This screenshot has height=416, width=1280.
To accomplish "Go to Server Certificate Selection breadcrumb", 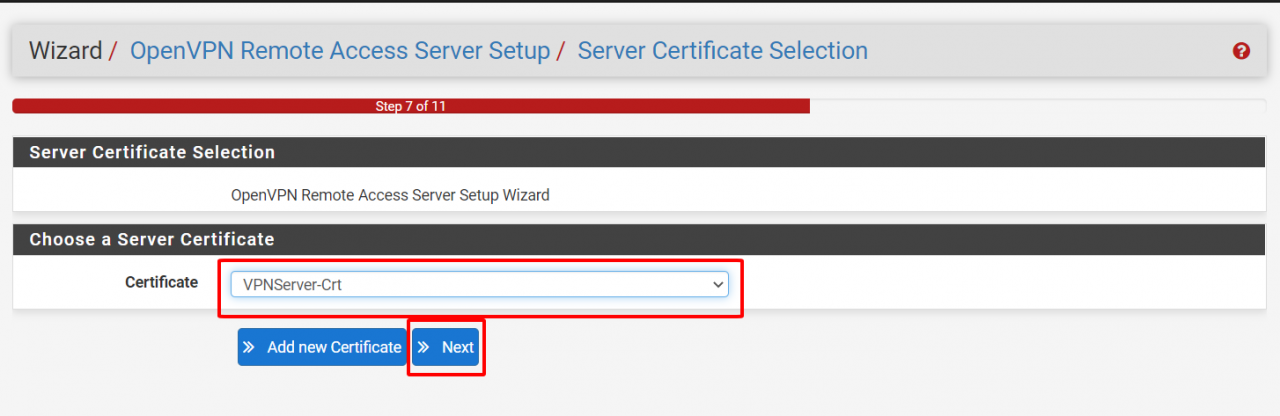I will [722, 51].
